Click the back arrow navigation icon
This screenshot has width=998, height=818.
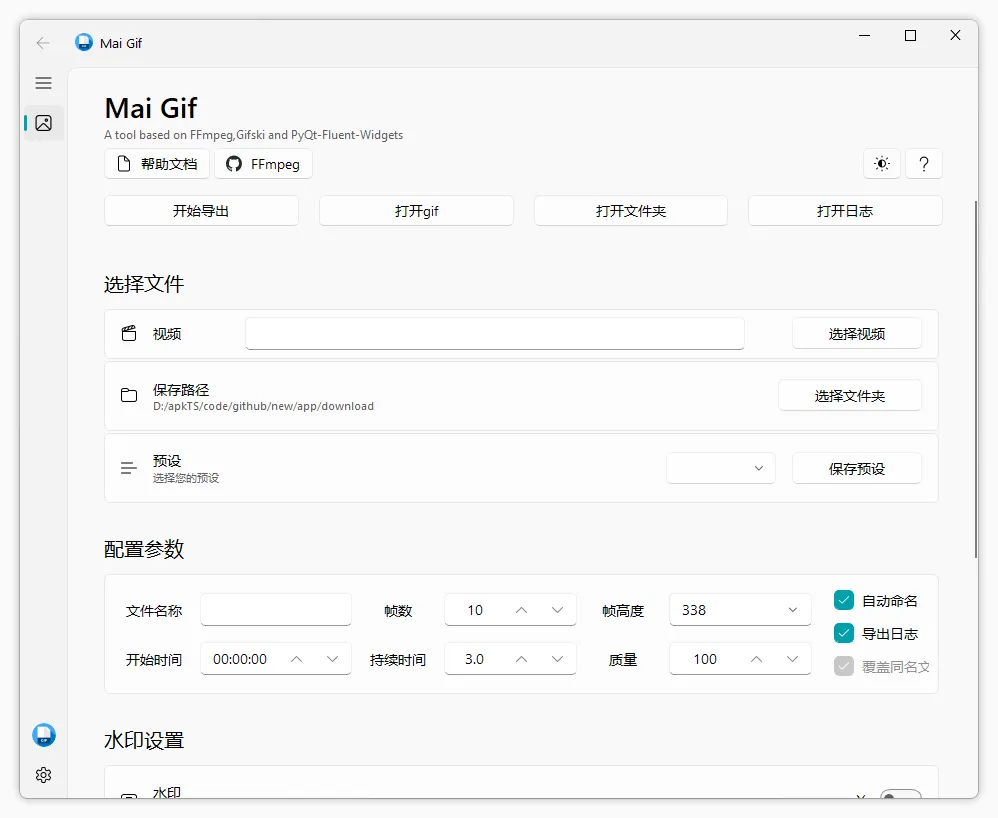point(41,42)
